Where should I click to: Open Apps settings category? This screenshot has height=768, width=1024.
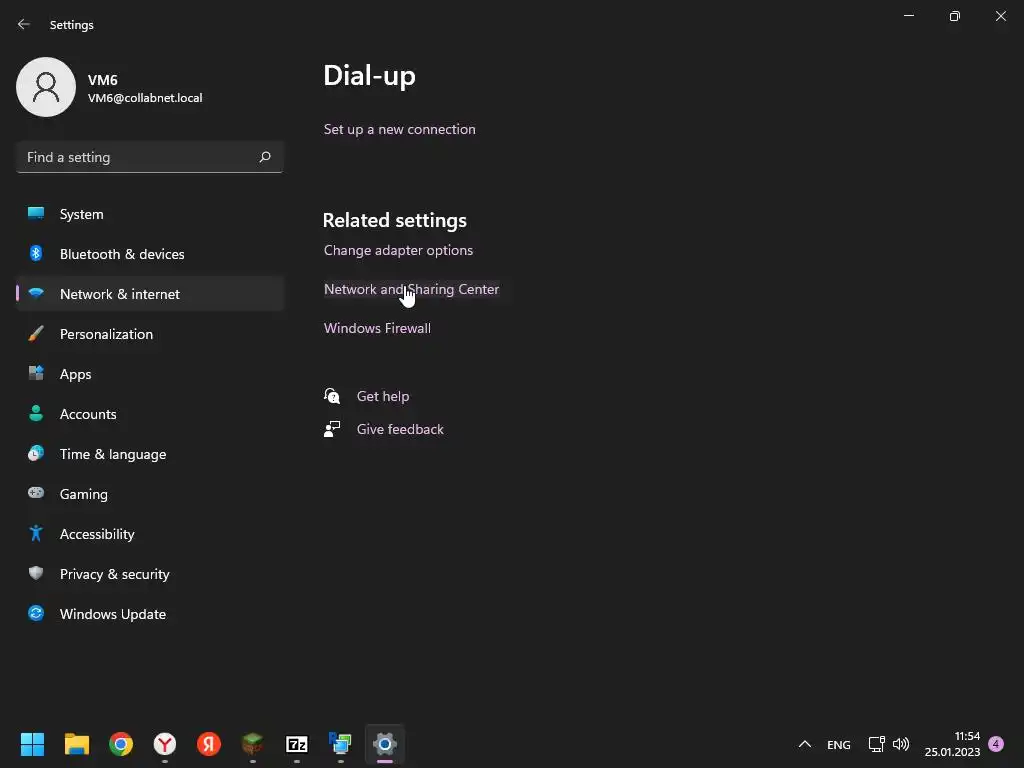pyautogui.click(x=150, y=374)
